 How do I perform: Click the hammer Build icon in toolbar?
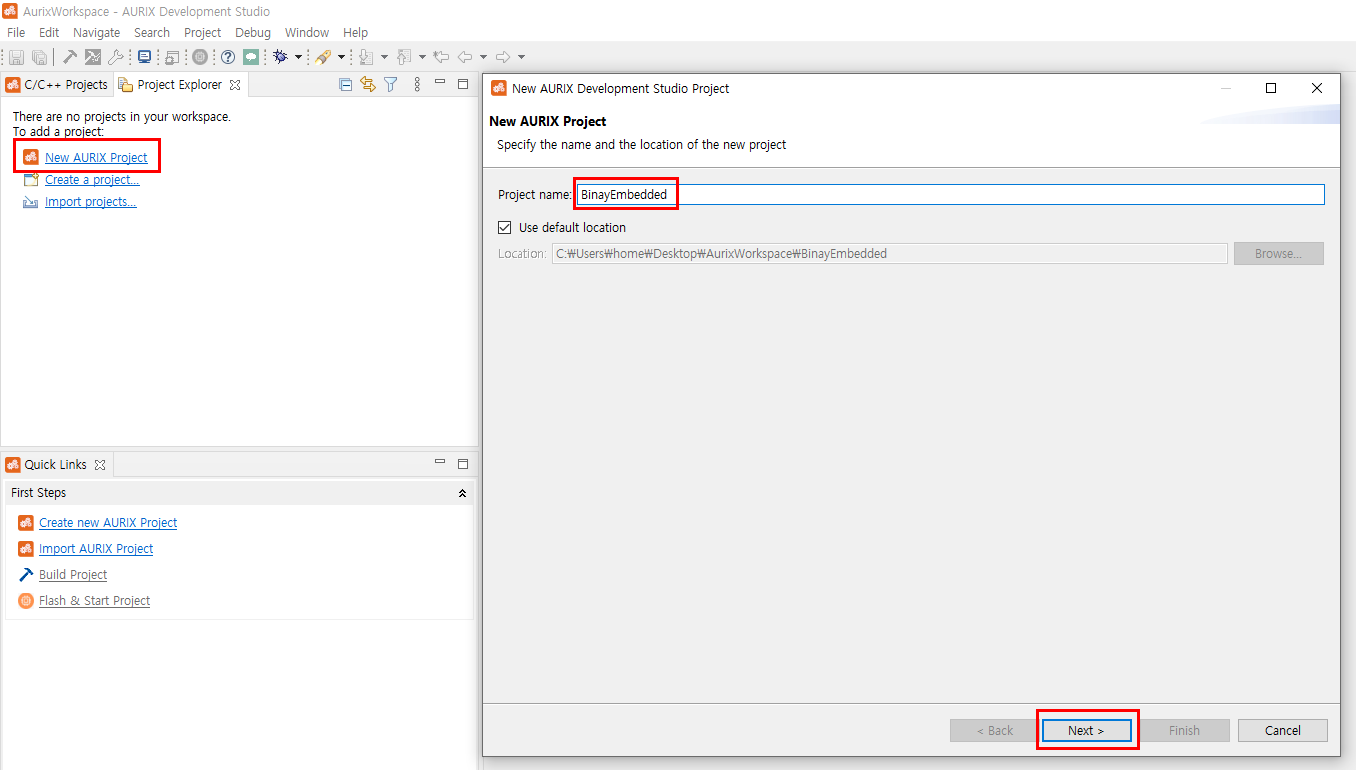tap(70, 57)
